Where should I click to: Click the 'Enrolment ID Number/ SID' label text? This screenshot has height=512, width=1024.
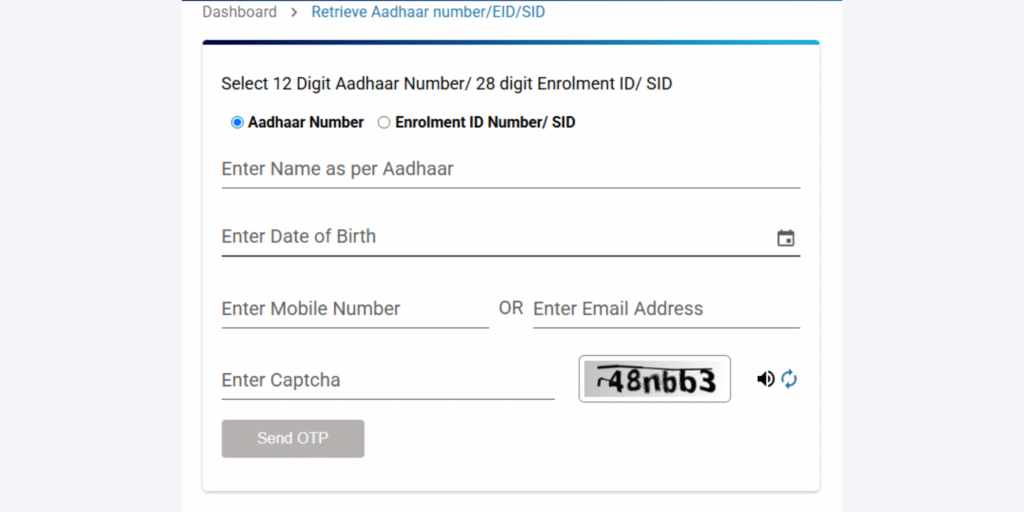click(x=485, y=122)
